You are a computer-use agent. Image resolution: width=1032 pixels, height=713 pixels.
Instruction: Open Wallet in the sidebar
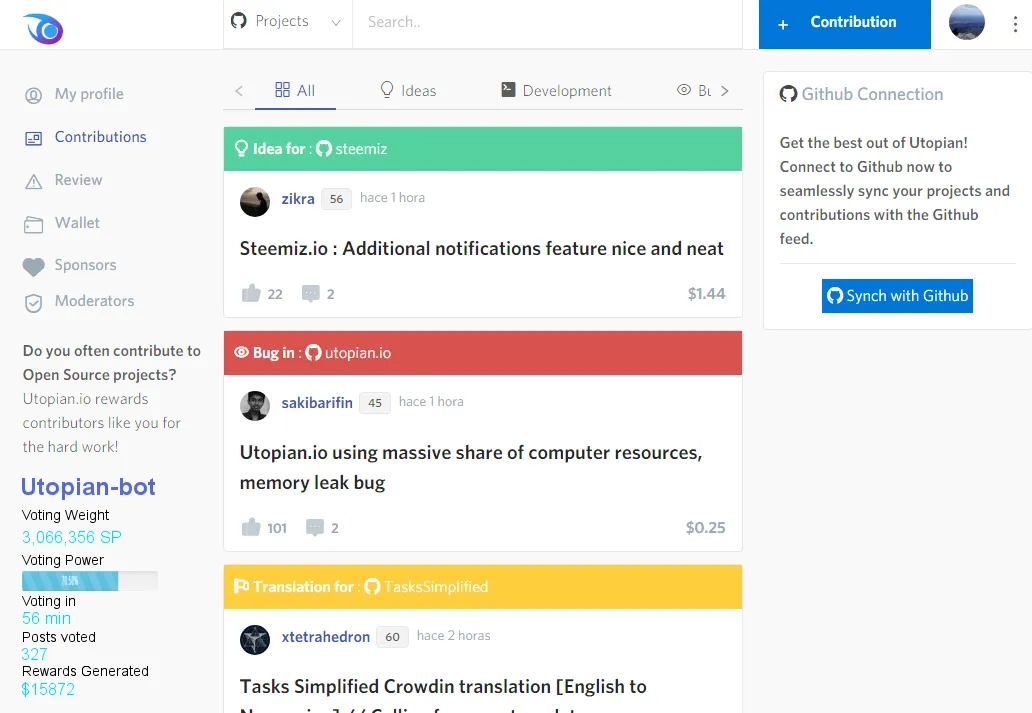62,223
